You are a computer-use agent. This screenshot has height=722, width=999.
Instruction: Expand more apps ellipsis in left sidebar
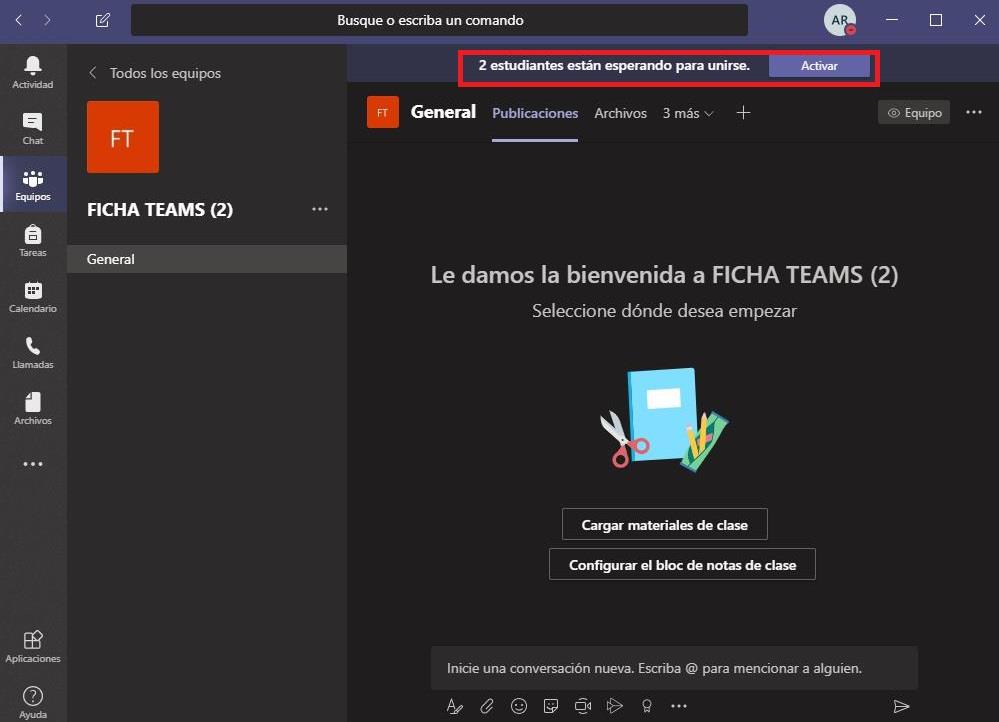(33, 464)
